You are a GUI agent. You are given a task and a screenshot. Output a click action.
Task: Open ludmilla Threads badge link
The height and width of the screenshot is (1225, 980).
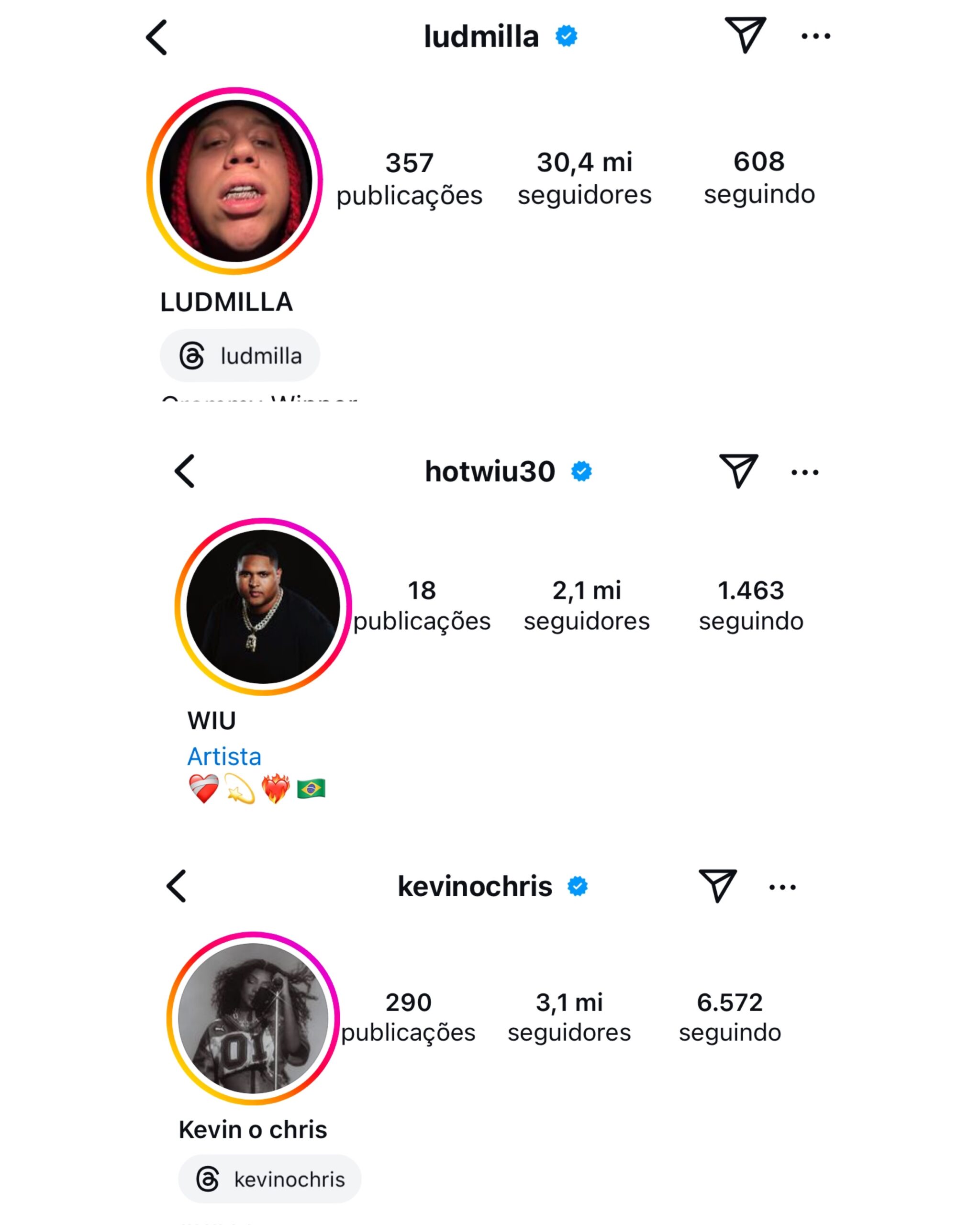click(240, 356)
